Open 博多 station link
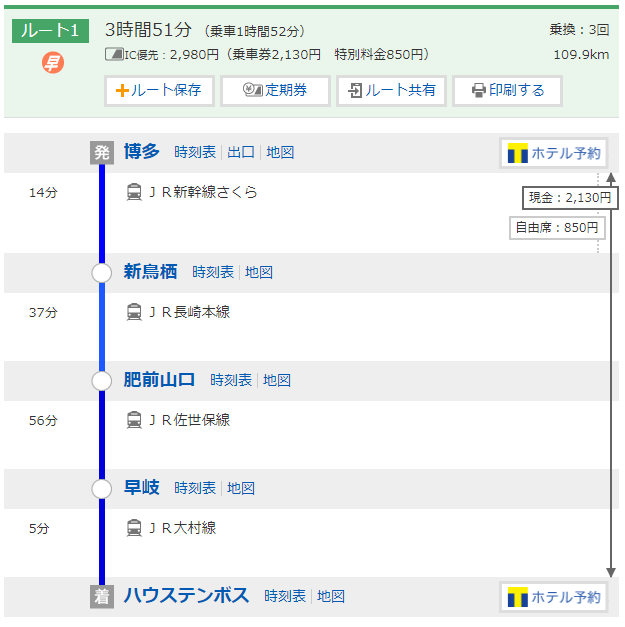 point(142,152)
